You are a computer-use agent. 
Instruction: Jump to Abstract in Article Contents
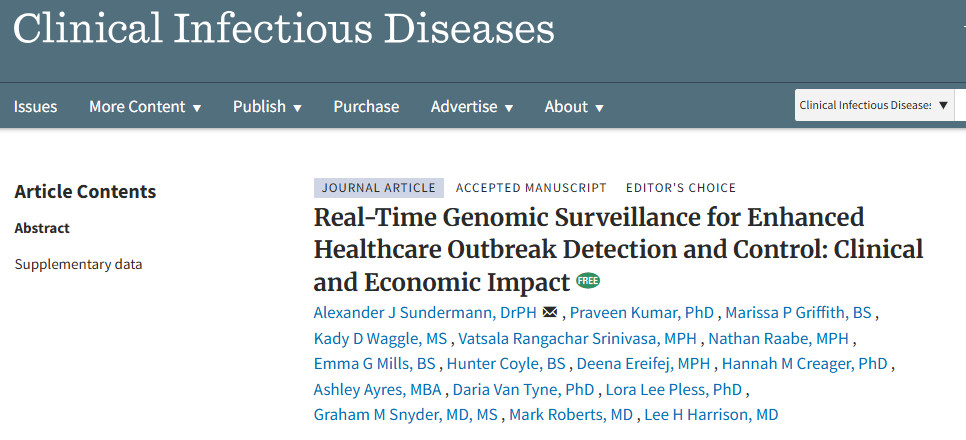click(x=42, y=228)
